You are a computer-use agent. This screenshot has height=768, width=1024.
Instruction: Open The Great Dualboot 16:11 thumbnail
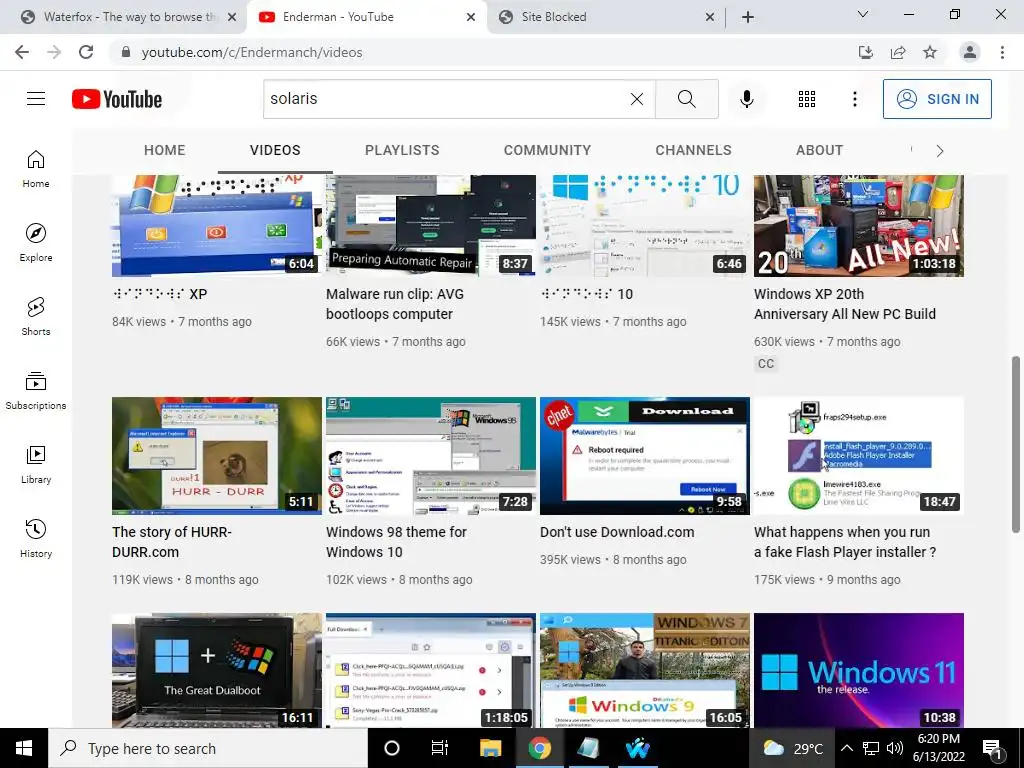217,670
